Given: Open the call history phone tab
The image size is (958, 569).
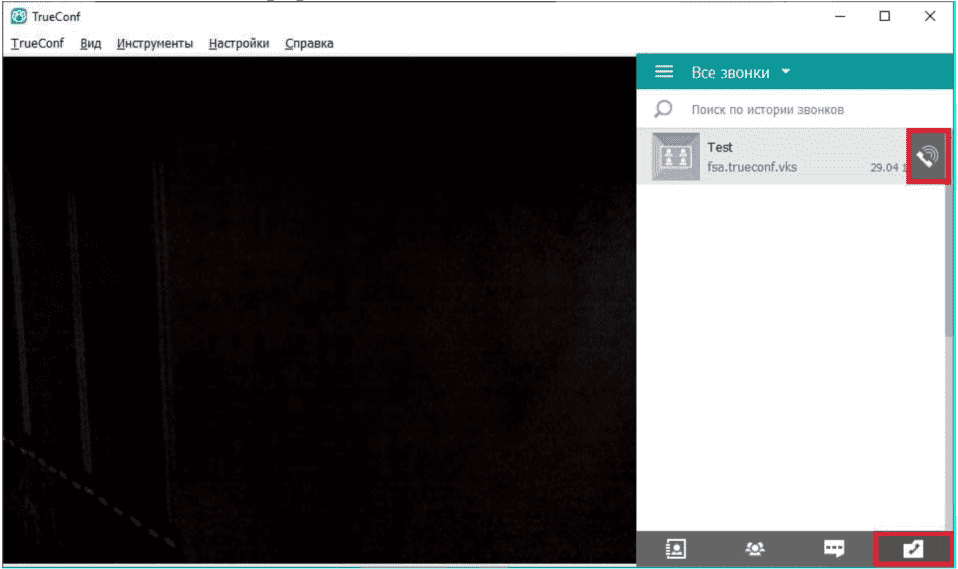Looking at the screenshot, I should point(913,548).
